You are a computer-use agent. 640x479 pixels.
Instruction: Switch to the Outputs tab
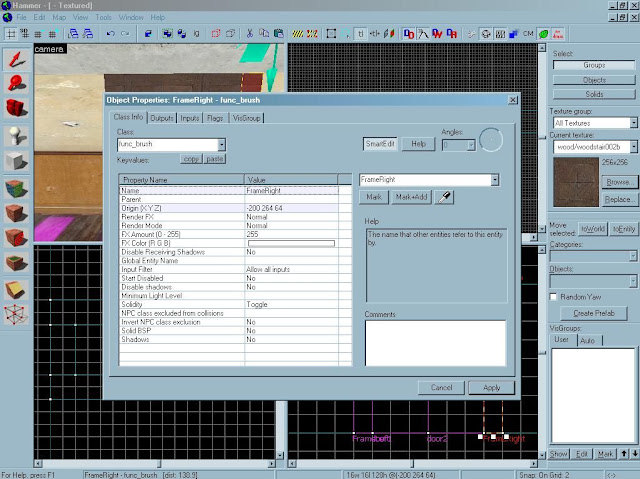coord(163,118)
